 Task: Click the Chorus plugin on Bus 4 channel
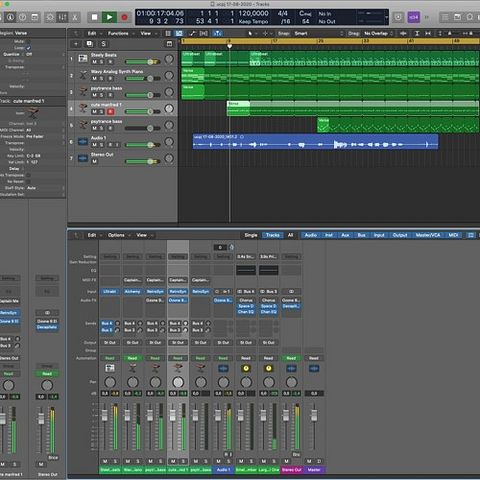coord(246,300)
